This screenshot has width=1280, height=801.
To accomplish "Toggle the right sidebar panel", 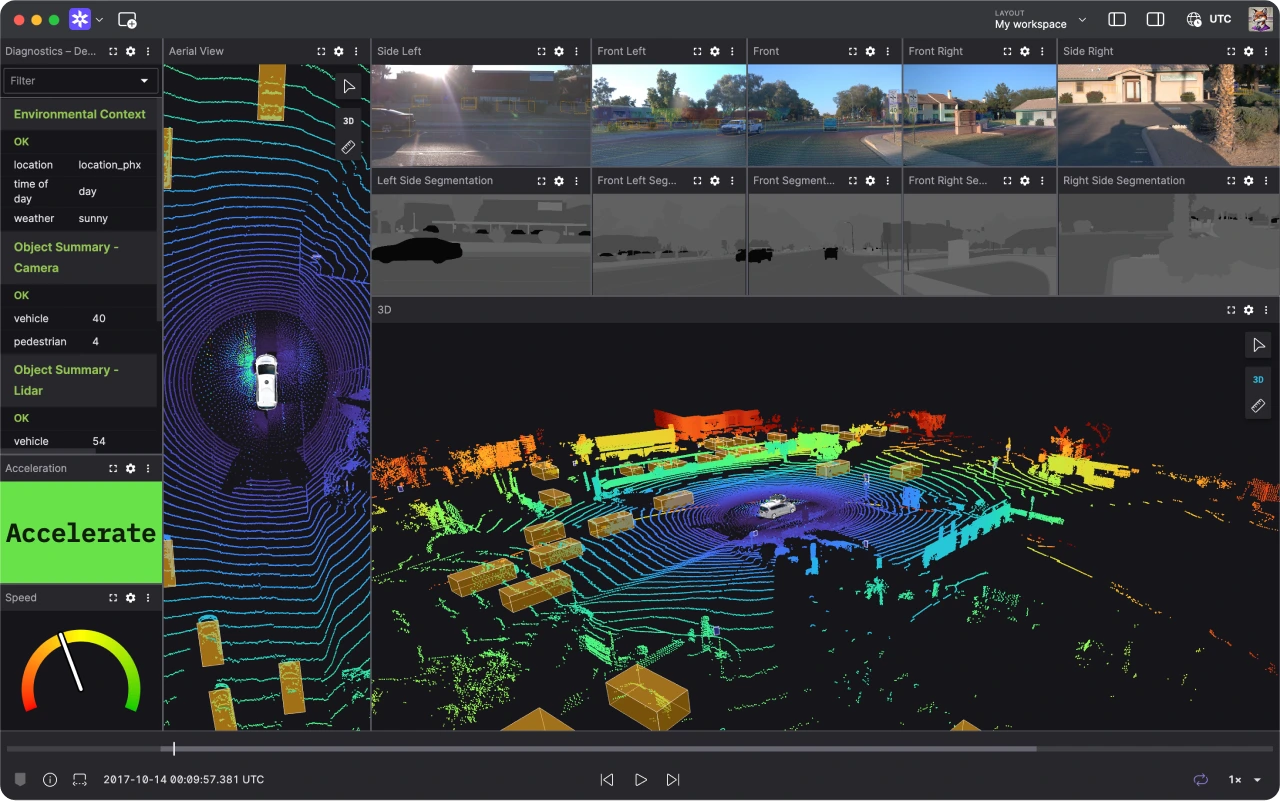I will pos(1155,18).
